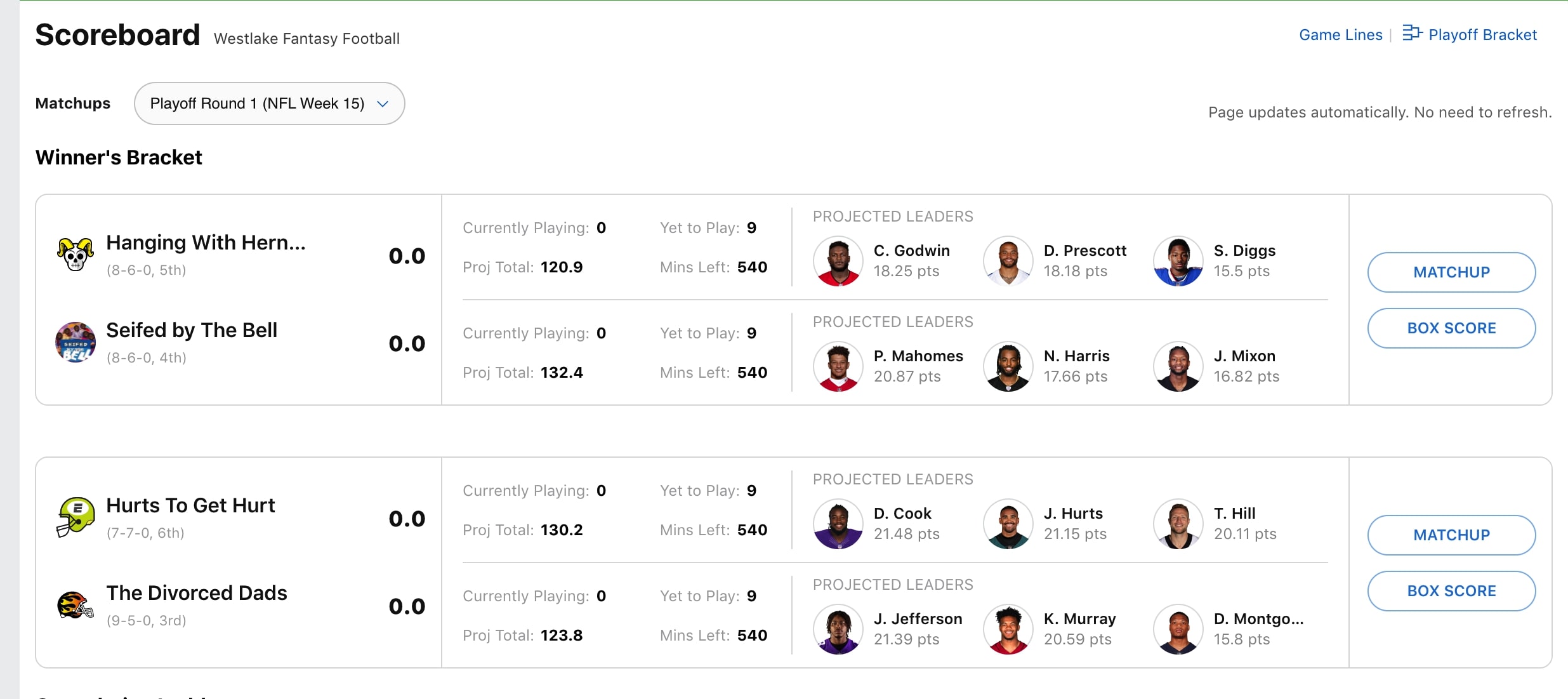Select D. Prescott player name
The image size is (1568, 699).
[x=1085, y=251]
